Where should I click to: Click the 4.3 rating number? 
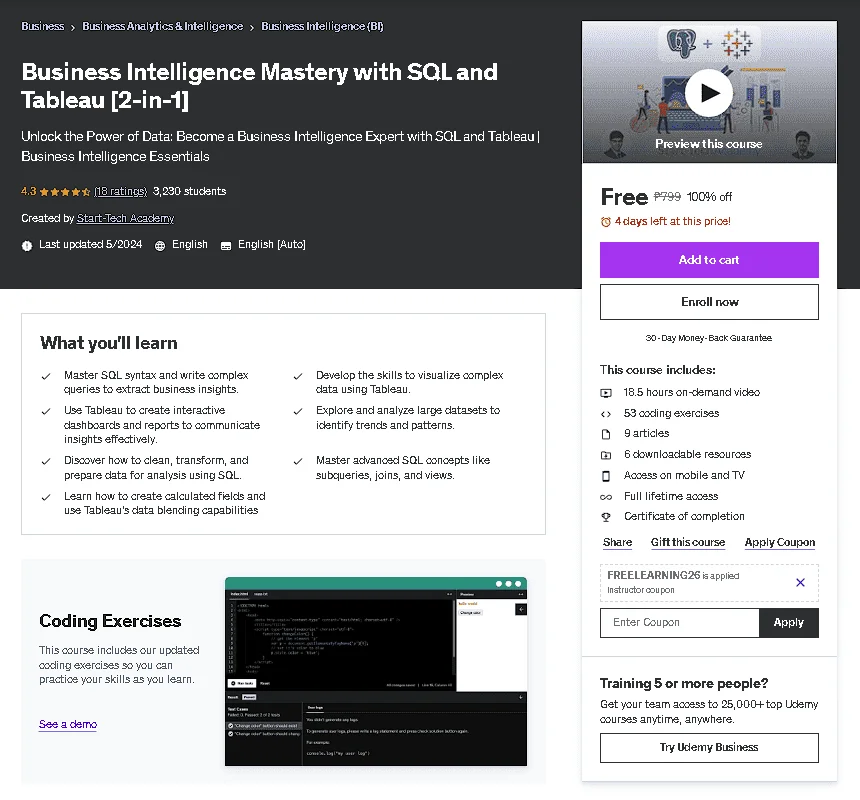click(x=29, y=191)
